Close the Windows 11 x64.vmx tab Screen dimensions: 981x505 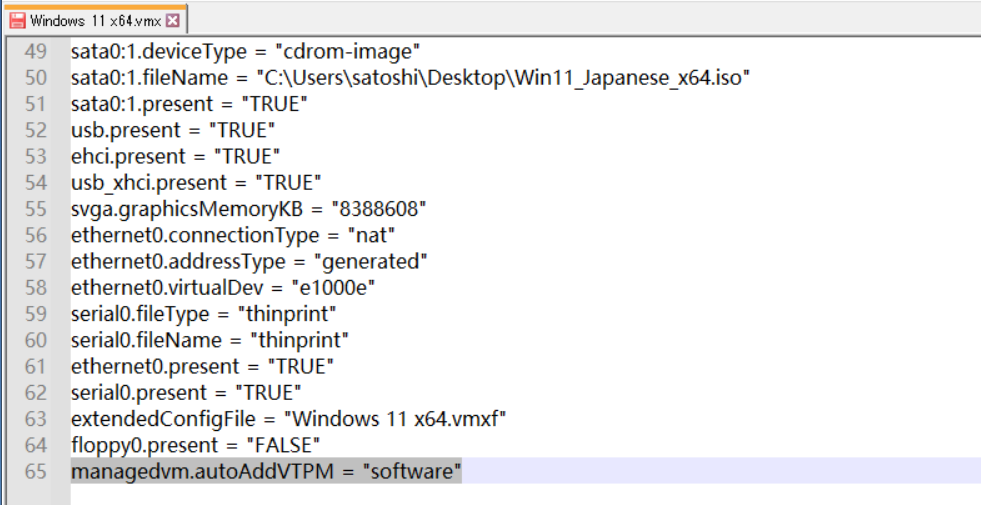[x=173, y=21]
